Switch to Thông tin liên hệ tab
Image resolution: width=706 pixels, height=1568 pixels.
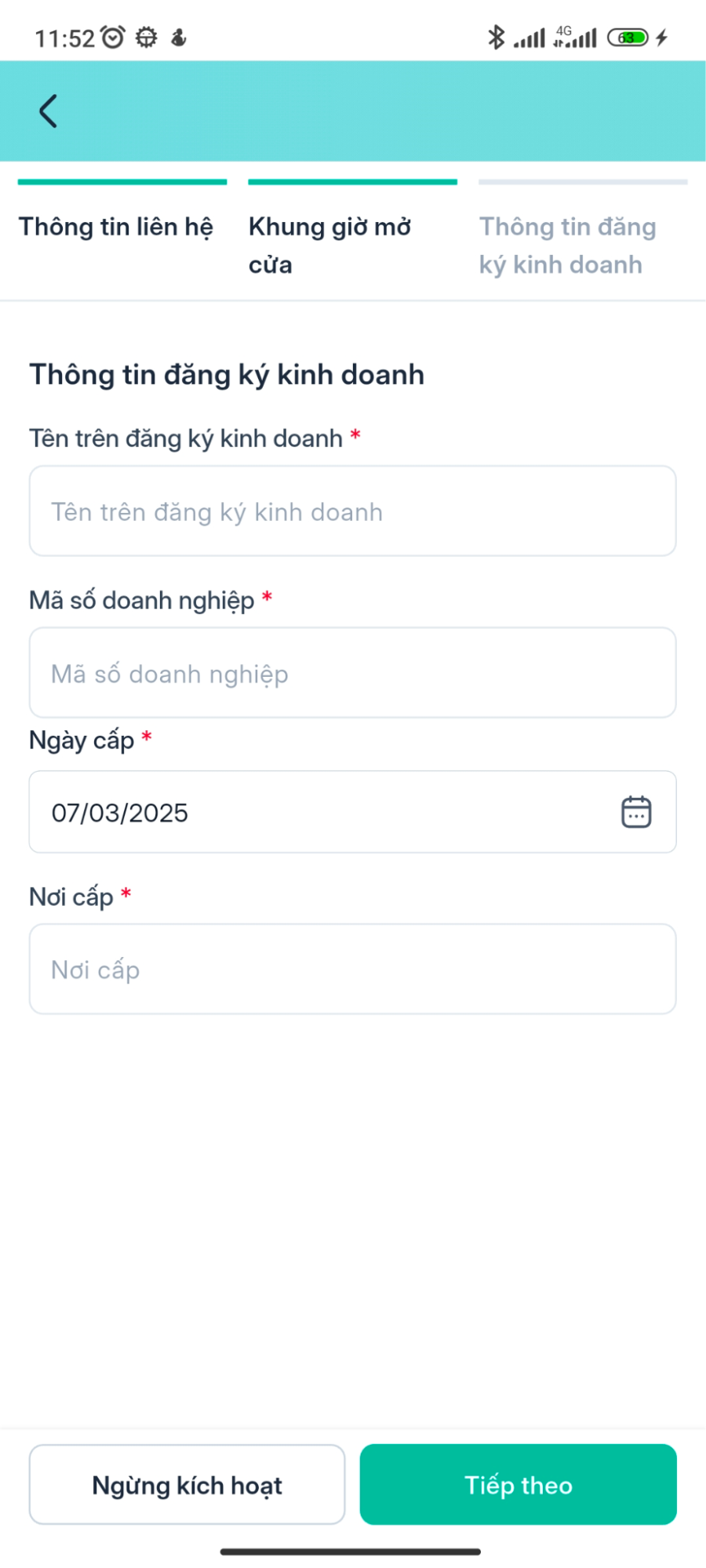[x=116, y=227]
